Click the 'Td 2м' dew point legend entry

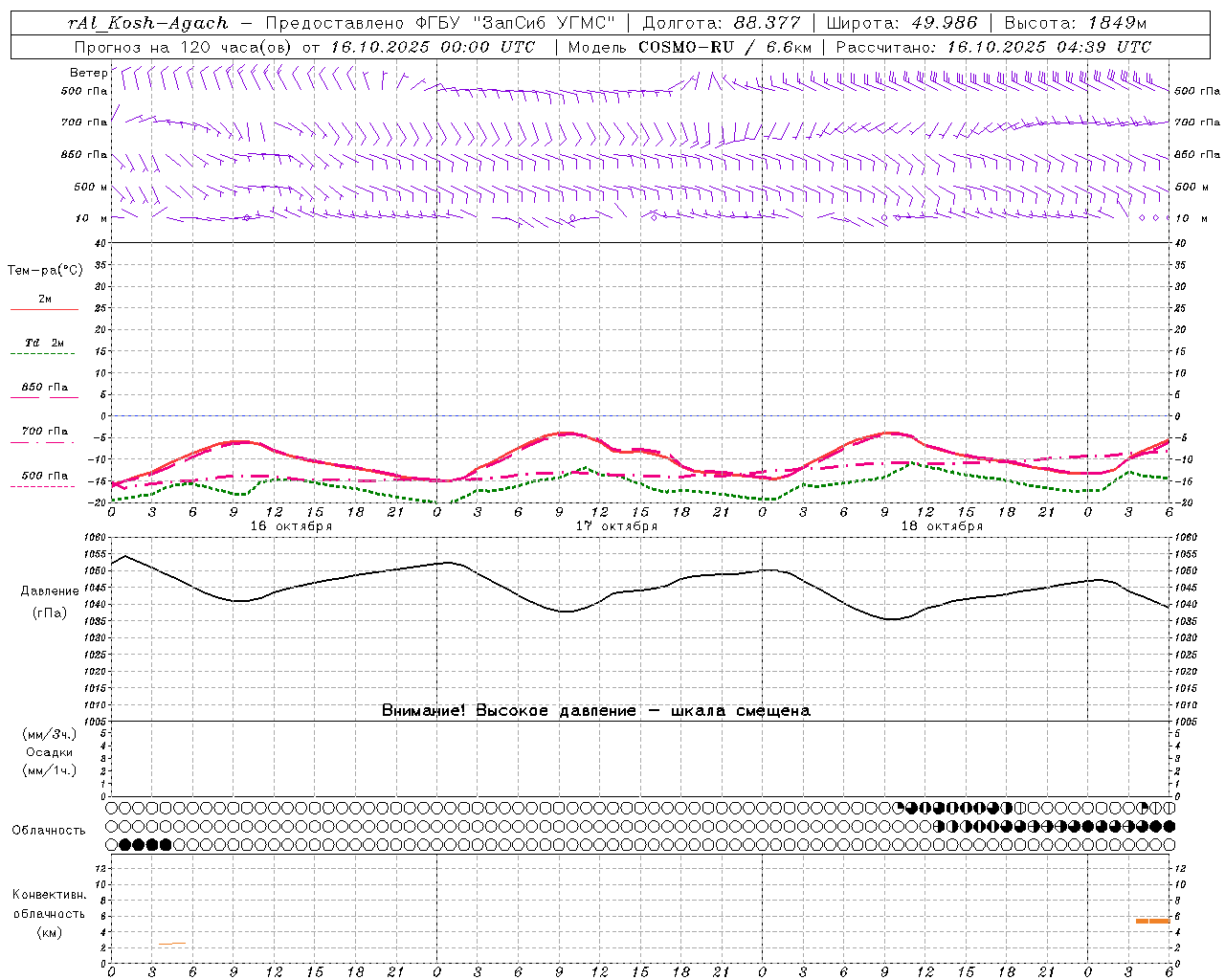click(x=44, y=343)
